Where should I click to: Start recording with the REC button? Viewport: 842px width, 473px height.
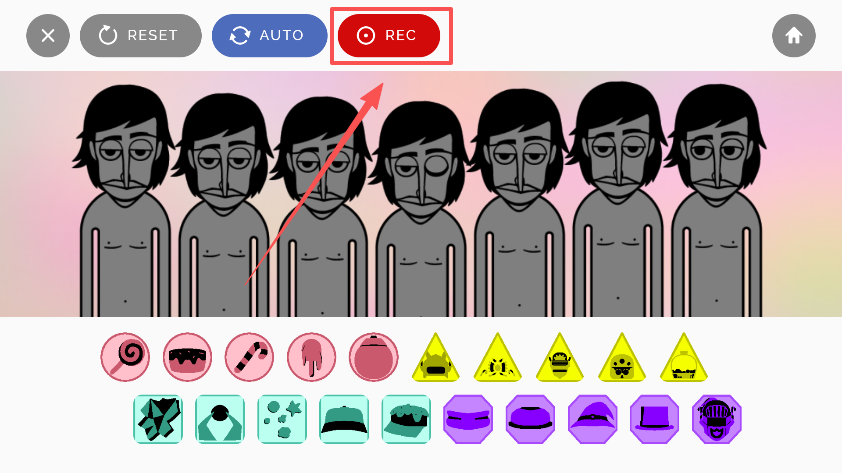tap(389, 35)
